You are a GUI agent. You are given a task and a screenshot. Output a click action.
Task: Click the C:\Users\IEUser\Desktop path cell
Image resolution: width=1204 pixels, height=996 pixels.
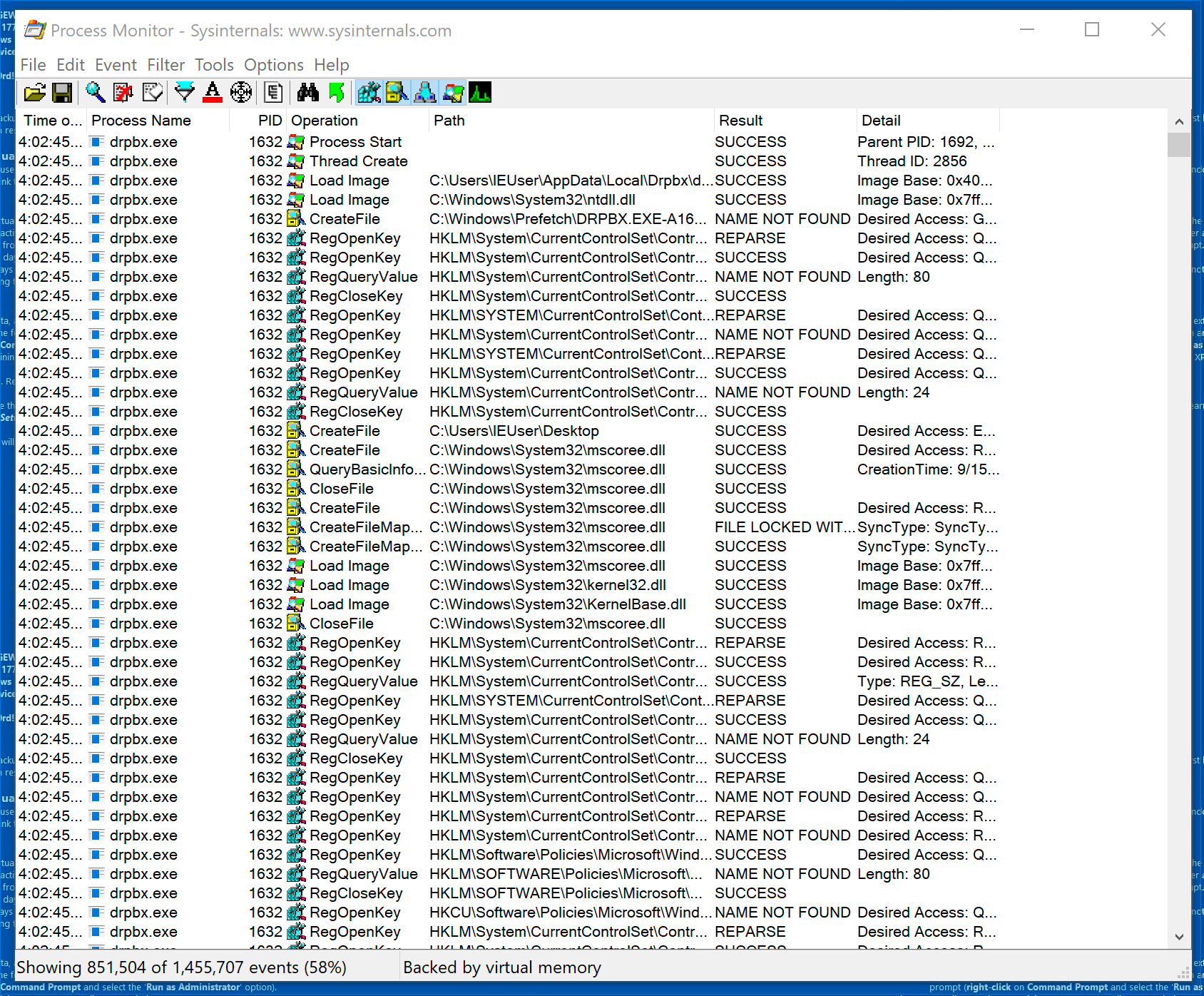pyautogui.click(x=514, y=431)
